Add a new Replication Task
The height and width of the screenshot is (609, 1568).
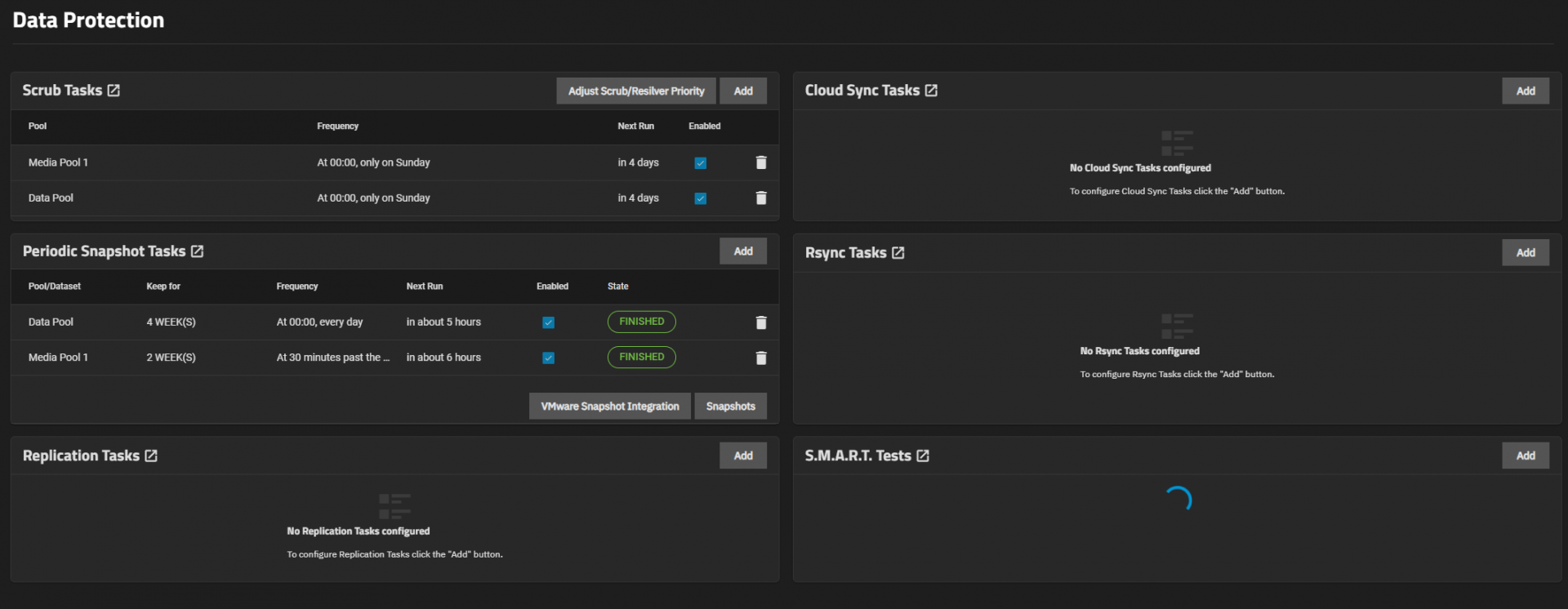point(743,456)
